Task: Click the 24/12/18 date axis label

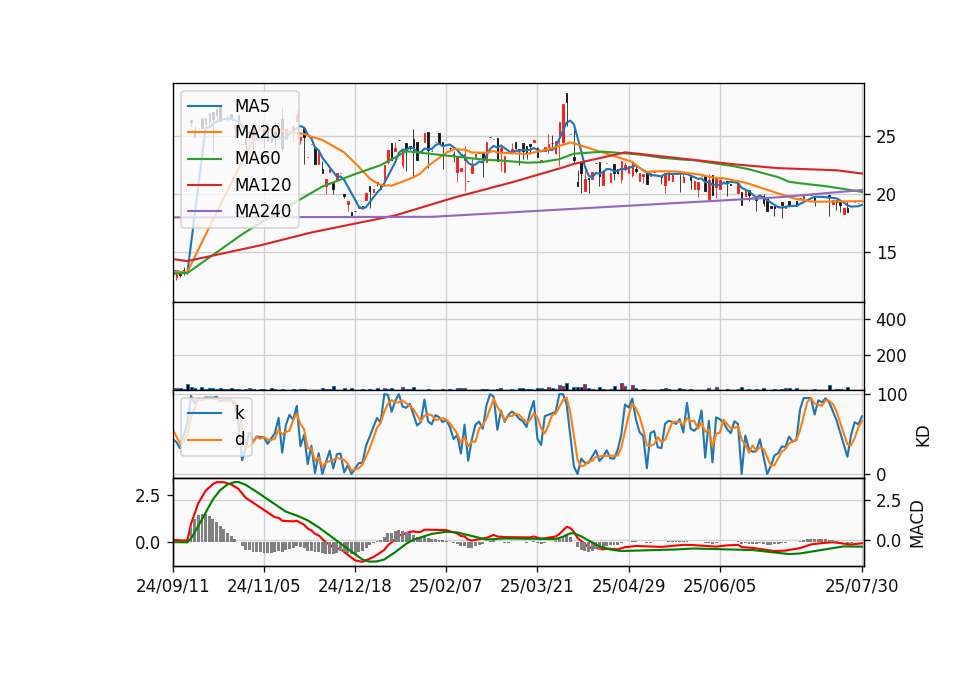Action: (354, 586)
